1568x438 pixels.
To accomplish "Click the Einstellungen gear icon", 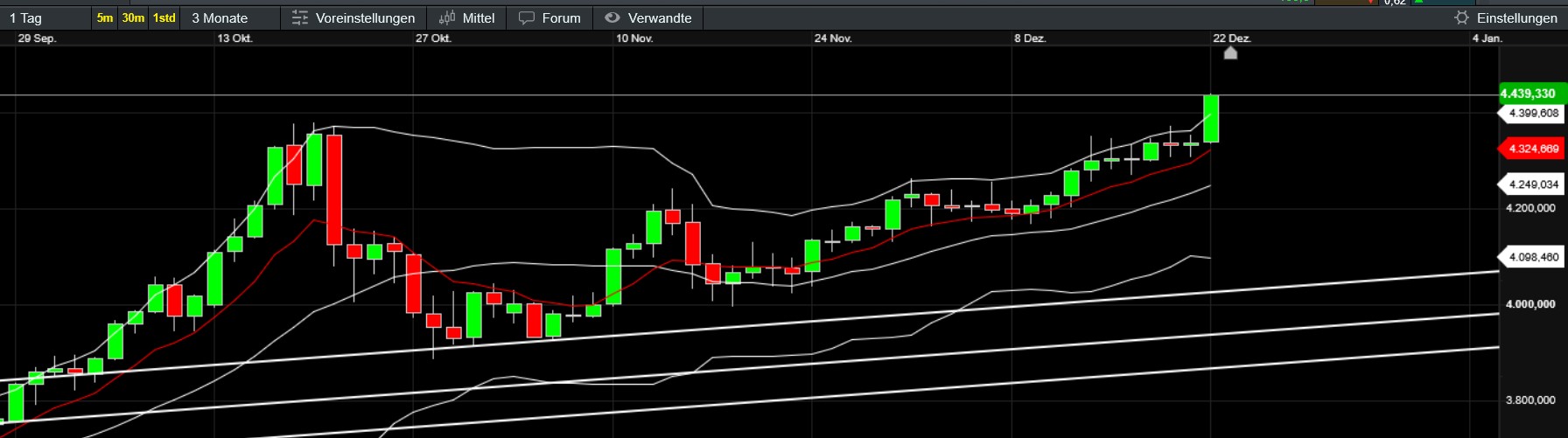I will coord(1461,17).
